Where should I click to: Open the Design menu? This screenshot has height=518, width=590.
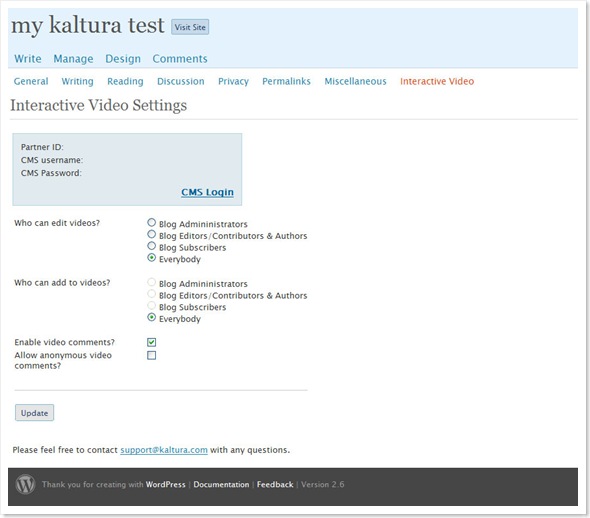(123, 59)
